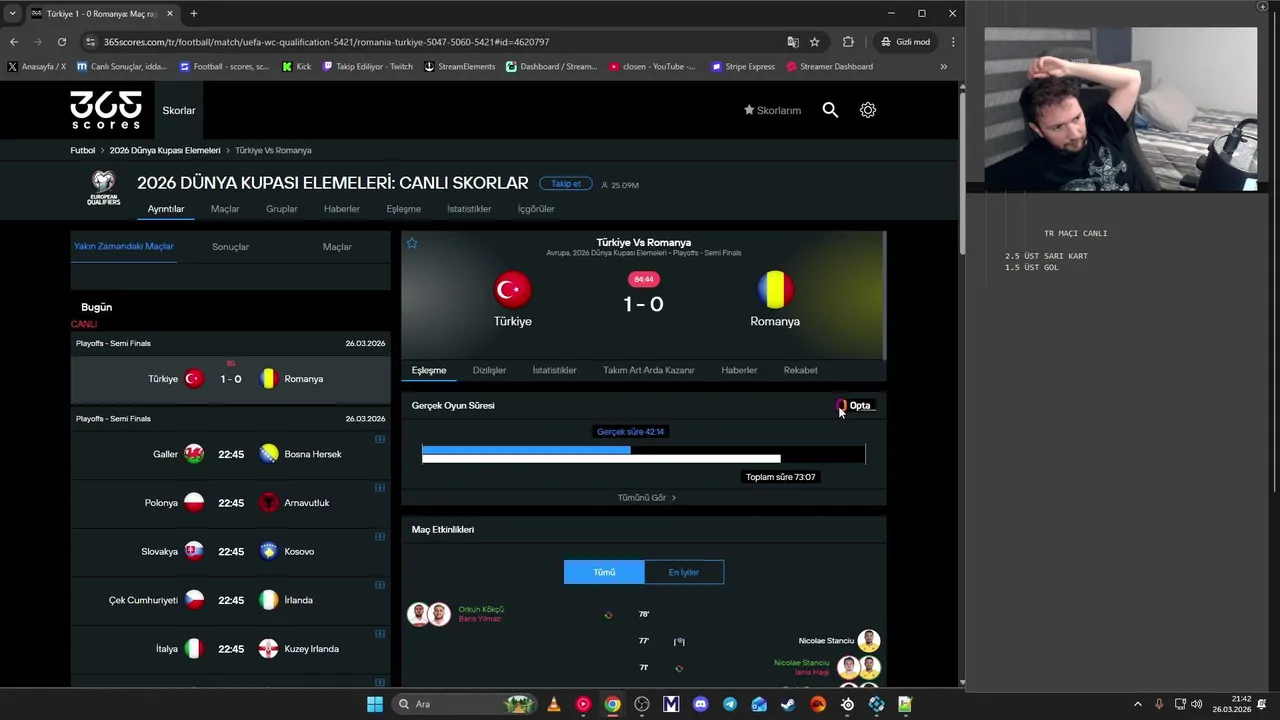Click the Futbol breadcrumb link
The image size is (1280, 720).
coord(83,150)
